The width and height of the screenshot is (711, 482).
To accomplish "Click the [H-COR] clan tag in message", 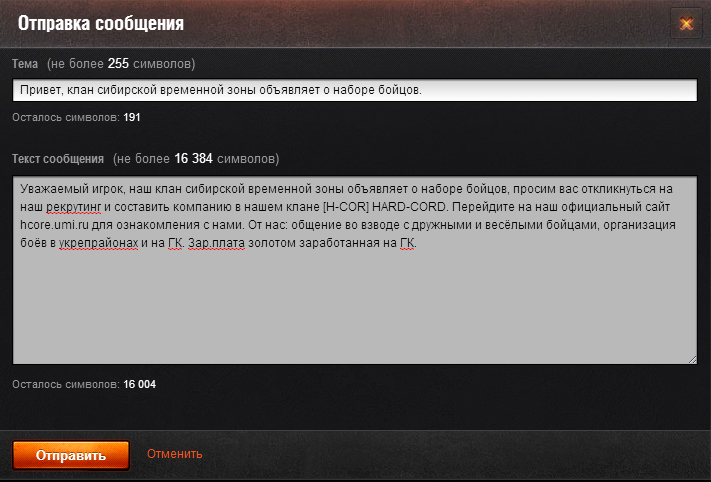I will pos(346,207).
